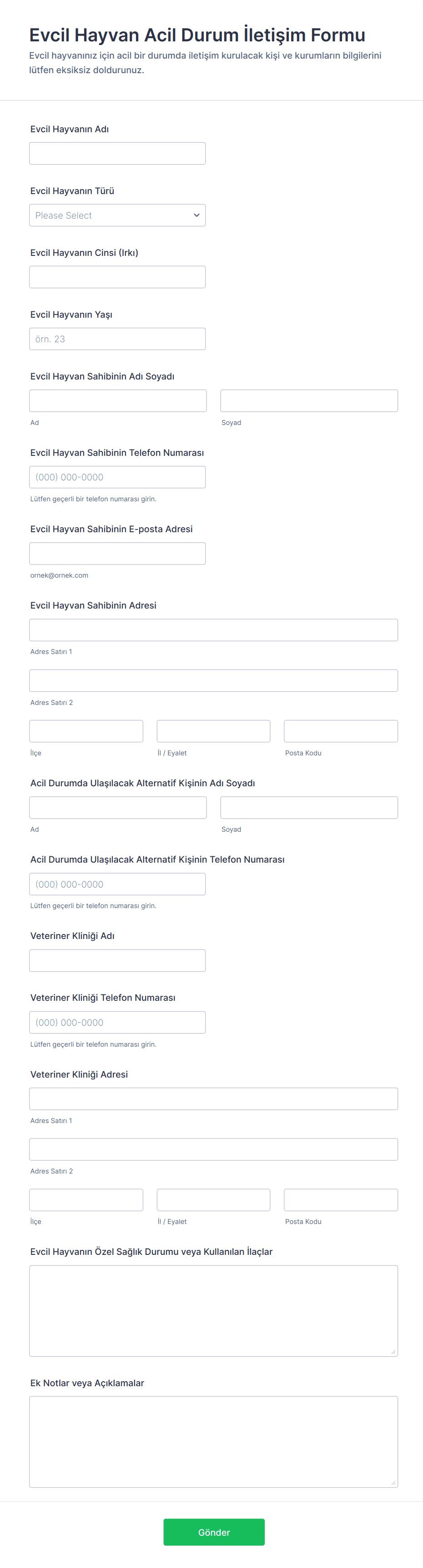Click the alternative contact's Ad field
Viewport: 423px width, 1568px height.
click(x=117, y=807)
